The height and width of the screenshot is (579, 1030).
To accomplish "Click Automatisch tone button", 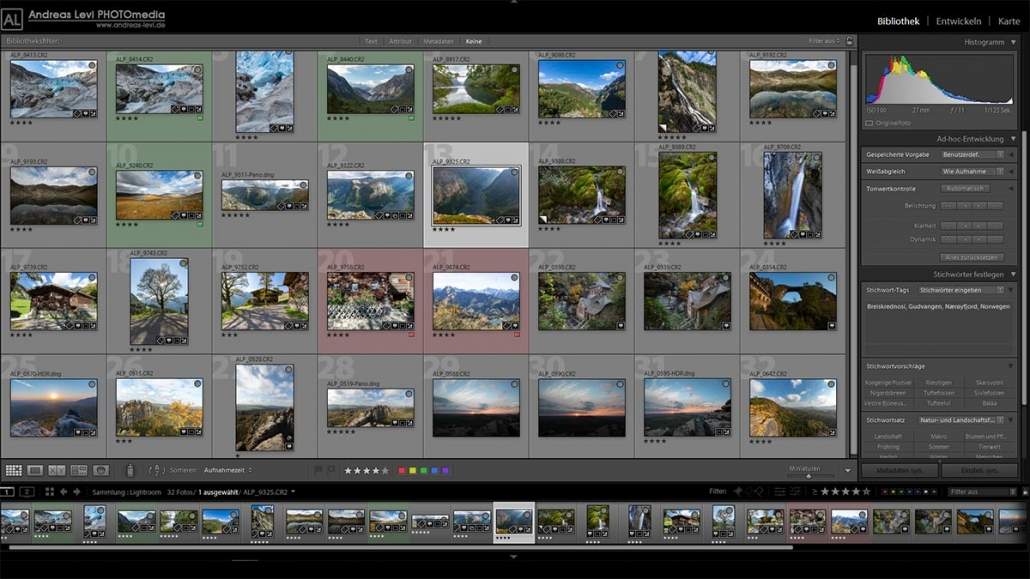I will pyautogui.click(x=965, y=189).
